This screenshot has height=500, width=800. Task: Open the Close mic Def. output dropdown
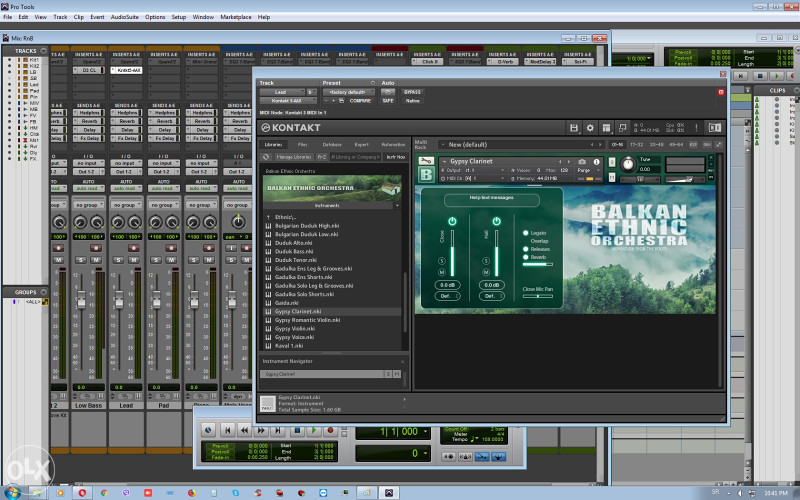click(x=448, y=296)
